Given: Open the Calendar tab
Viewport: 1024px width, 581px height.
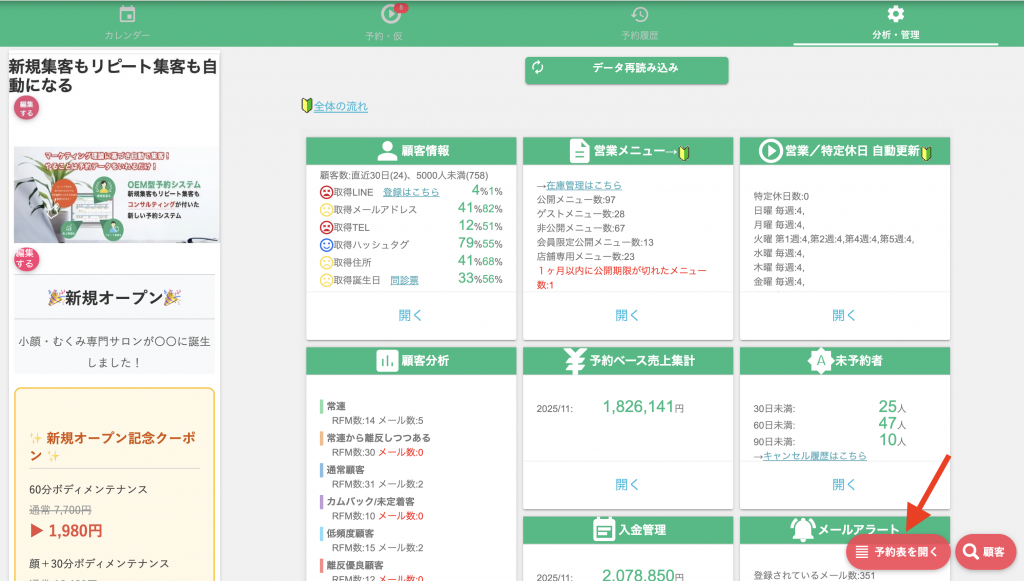Looking at the screenshot, I should (127, 22).
